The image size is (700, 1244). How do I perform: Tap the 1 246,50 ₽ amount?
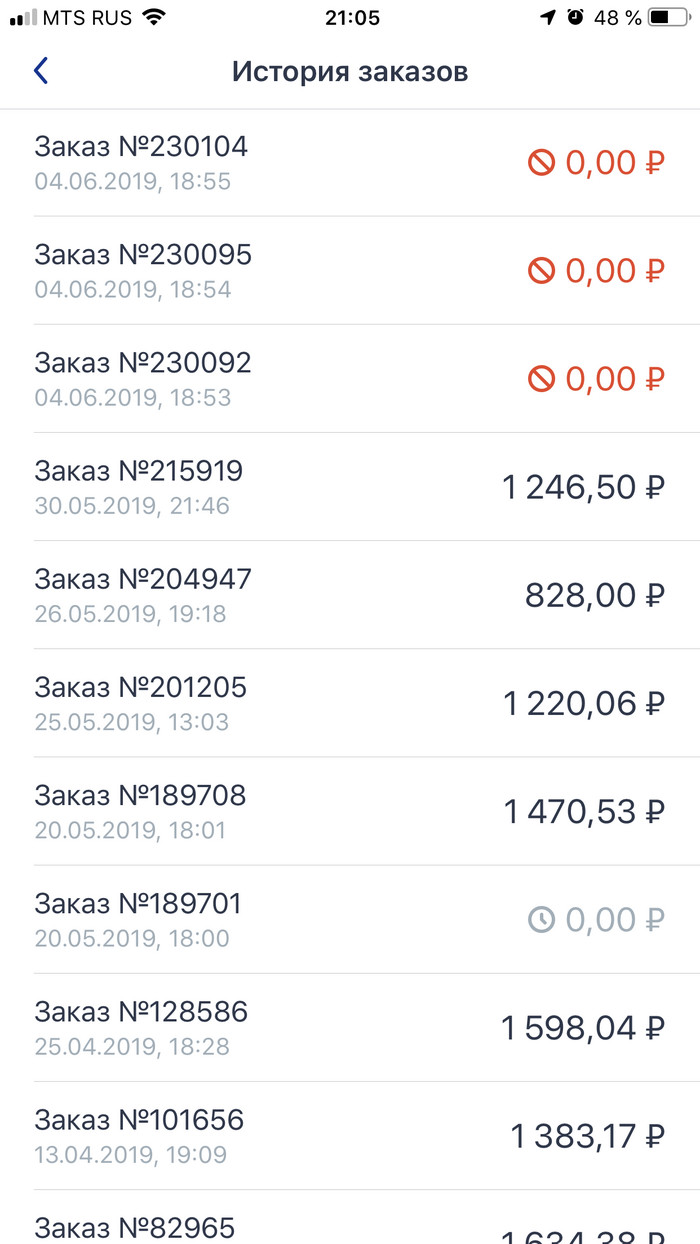[583, 487]
